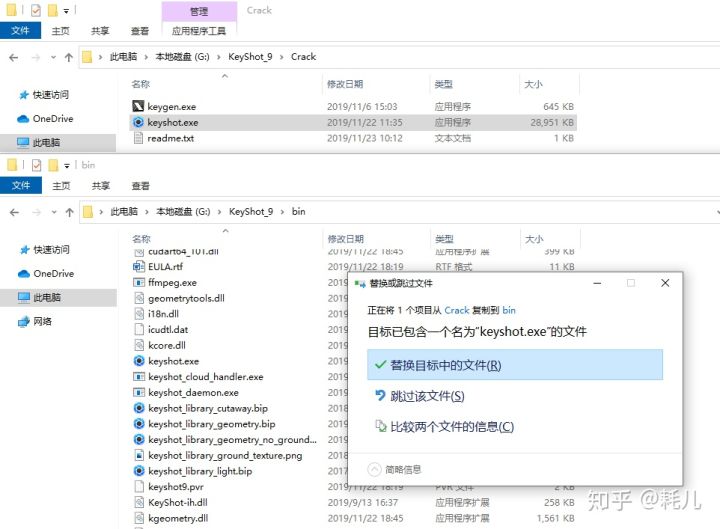Click the keyshot_library_geometry.bip icon
The image size is (720, 529).
pyautogui.click(x=139, y=423)
